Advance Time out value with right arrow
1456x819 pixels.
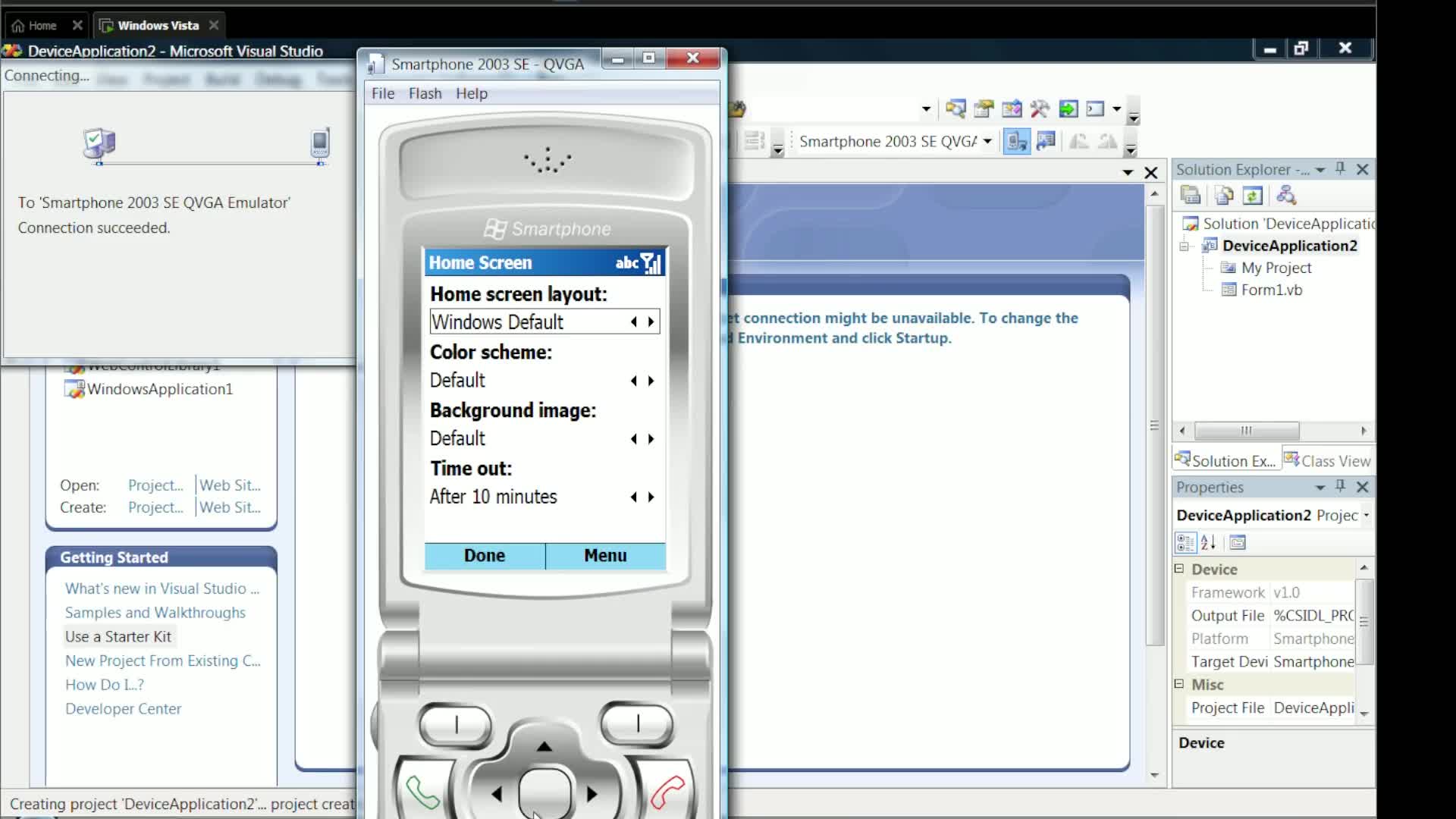[651, 497]
